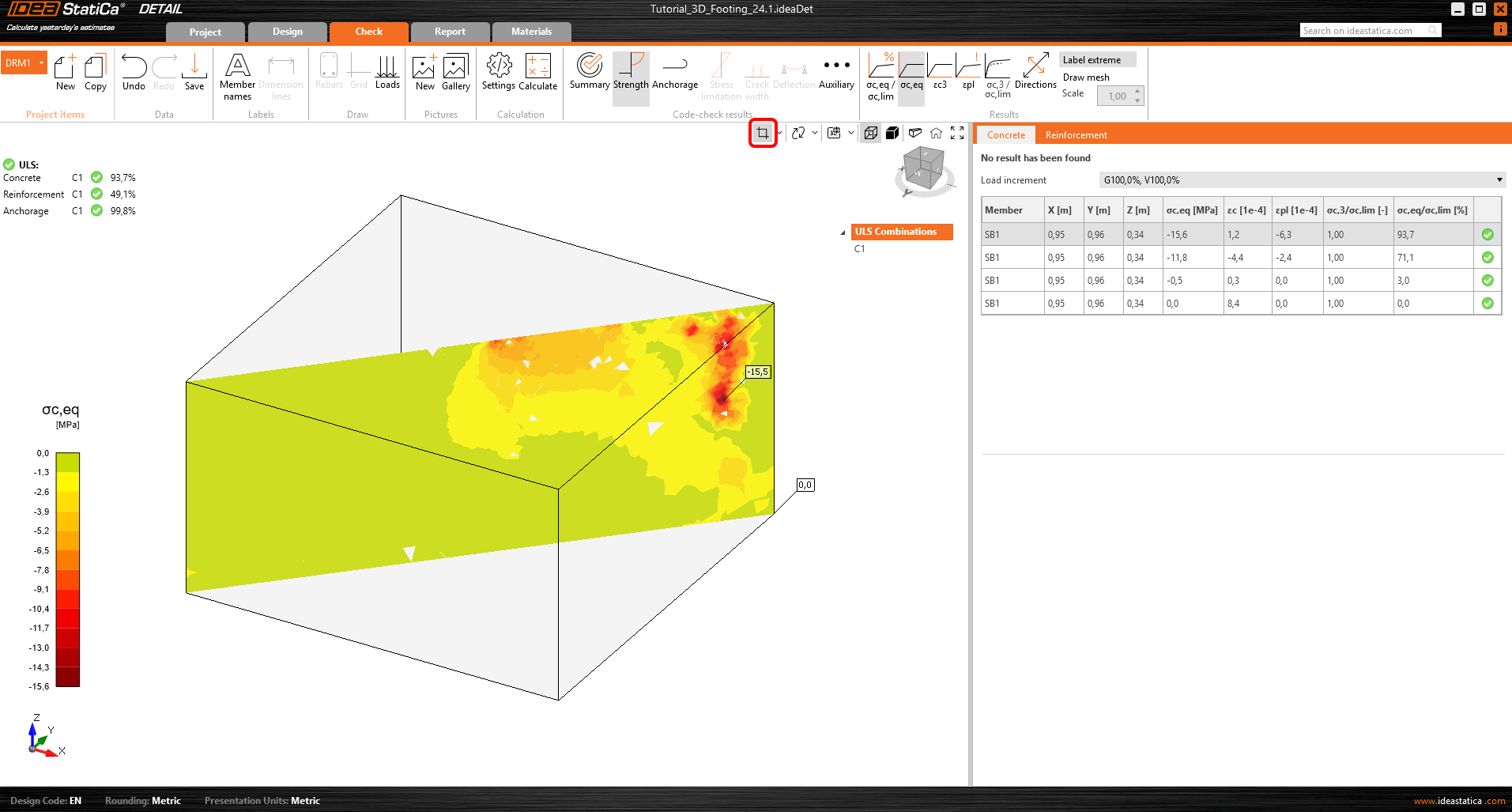Select the Anchorage code-check result
The width and height of the screenshot is (1512, 812).
(x=674, y=72)
